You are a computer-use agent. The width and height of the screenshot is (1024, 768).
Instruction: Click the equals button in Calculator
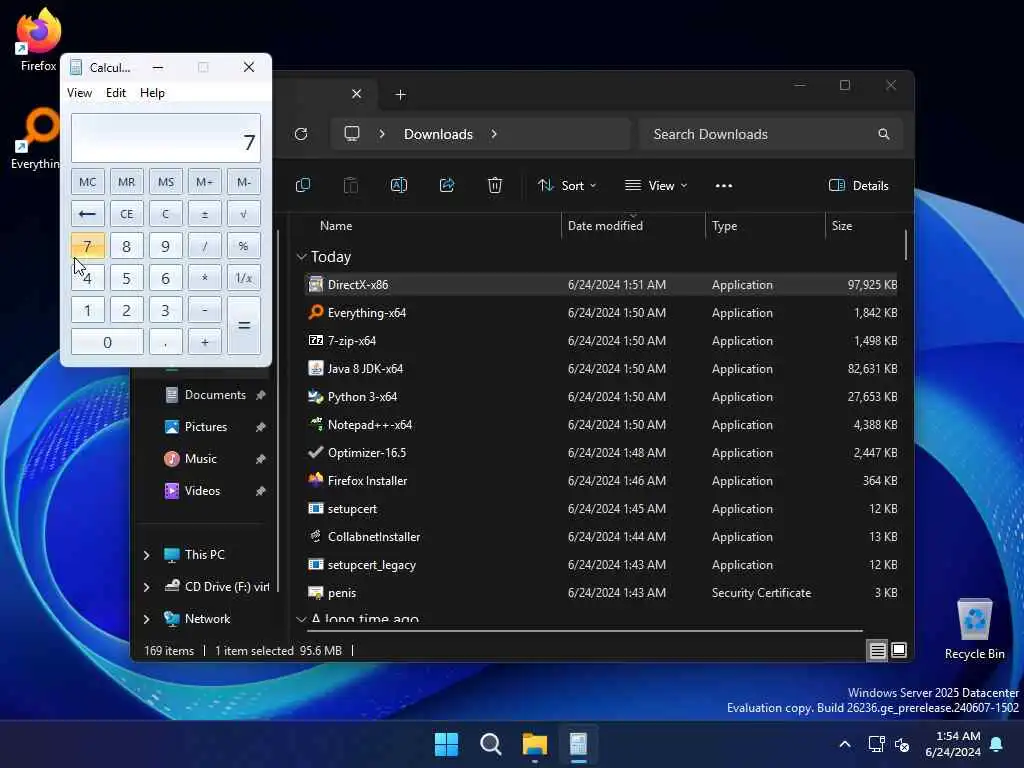(x=244, y=326)
